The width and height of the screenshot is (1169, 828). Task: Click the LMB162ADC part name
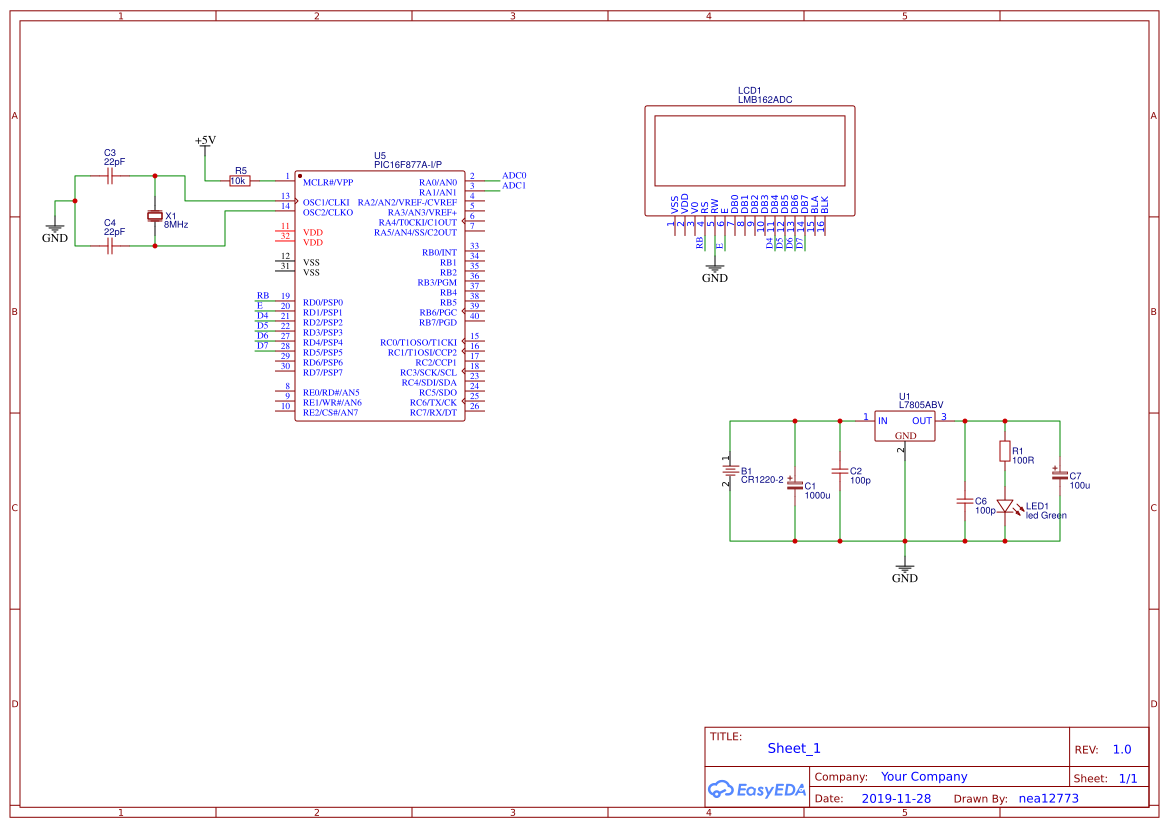pos(765,100)
